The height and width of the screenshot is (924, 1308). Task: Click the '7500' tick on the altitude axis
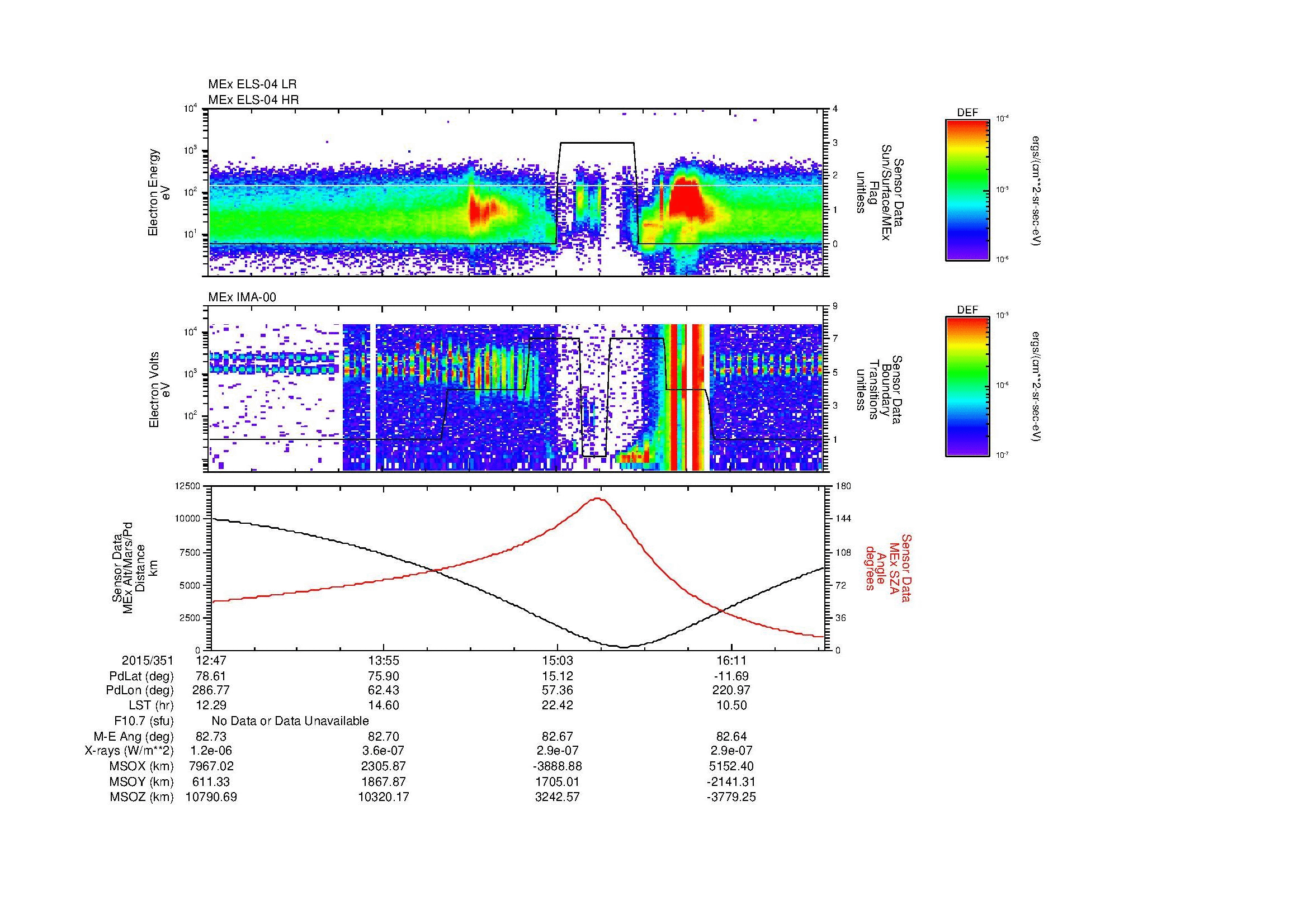coord(191,552)
